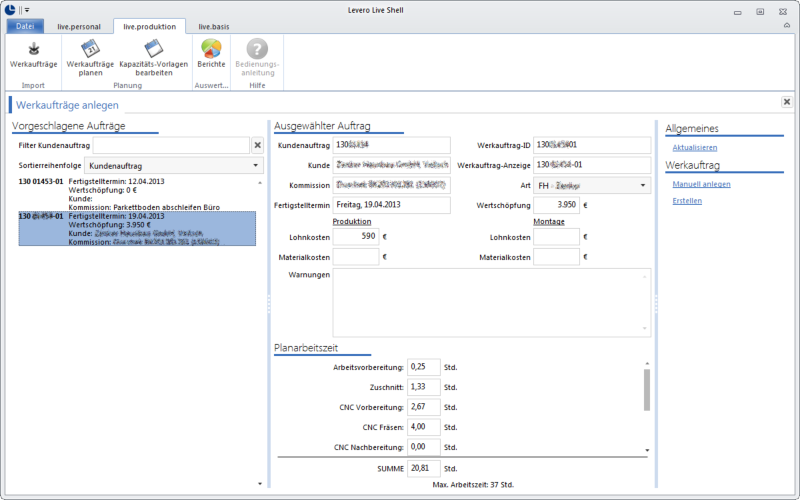Screen dimensions: 800x500
Task: Click the Arbeitsvorbereitung hours field
Action: coord(423,367)
